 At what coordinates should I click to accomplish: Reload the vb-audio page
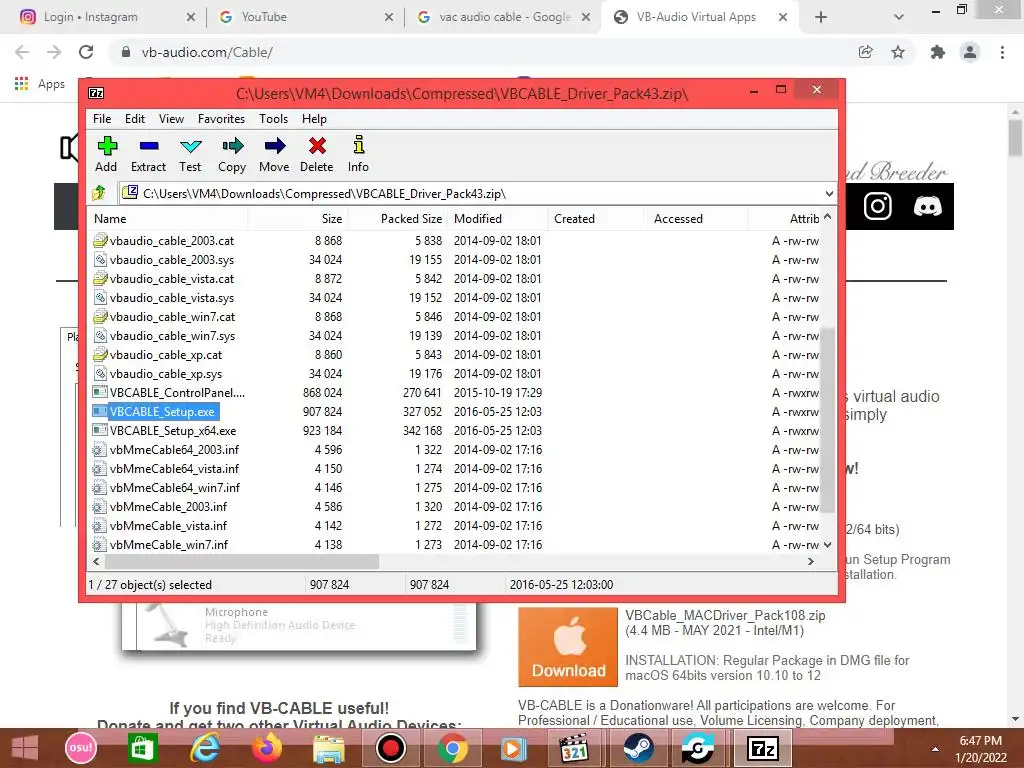[86, 52]
